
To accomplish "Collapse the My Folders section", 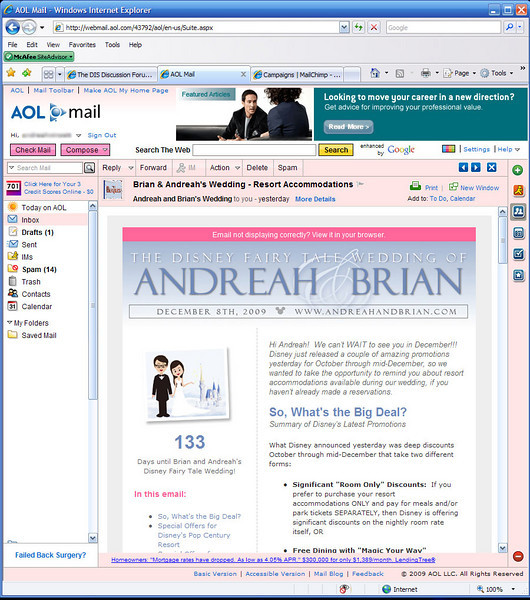I will [10, 323].
